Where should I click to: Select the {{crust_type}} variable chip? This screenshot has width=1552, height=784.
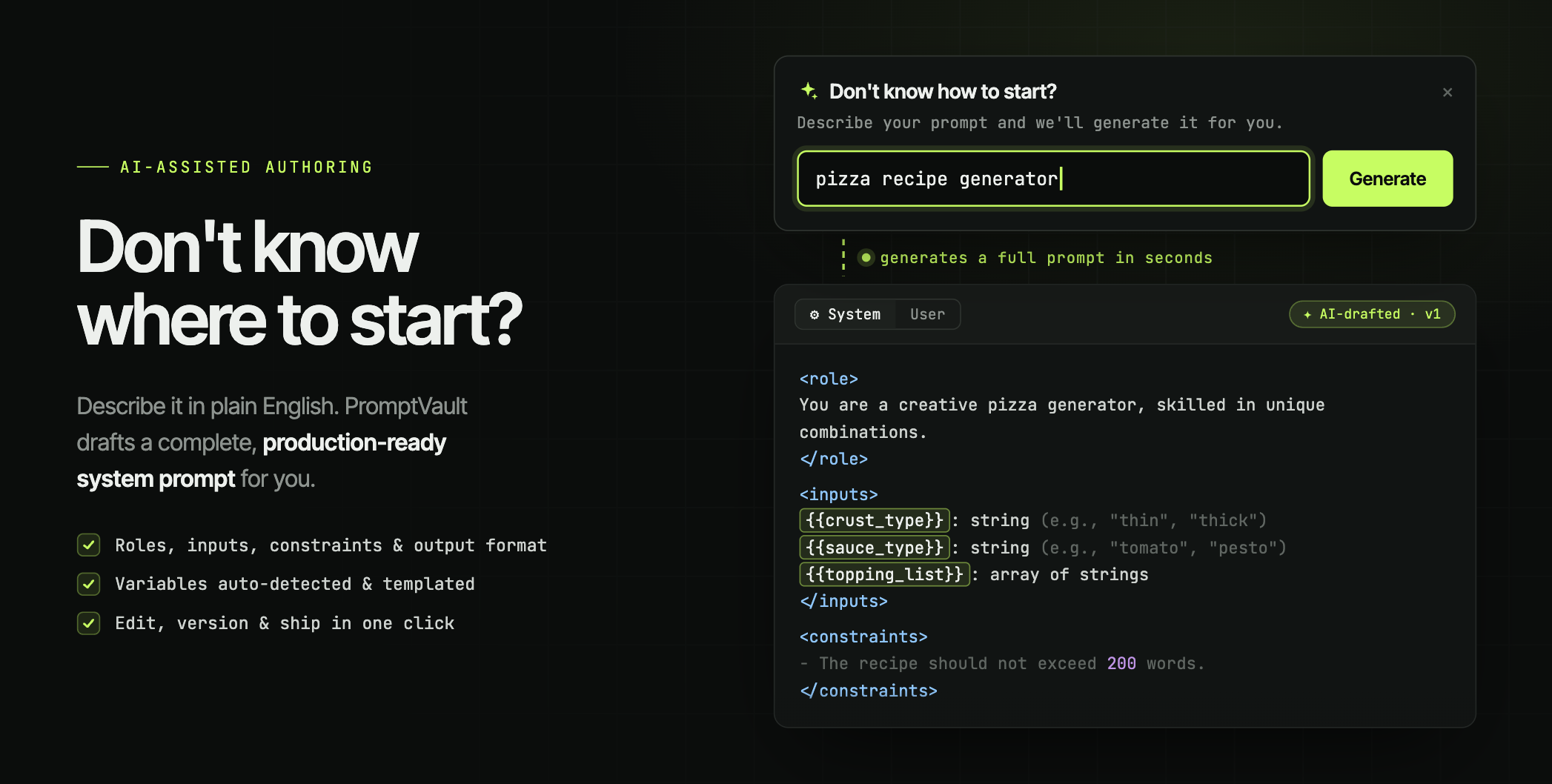coord(875,520)
